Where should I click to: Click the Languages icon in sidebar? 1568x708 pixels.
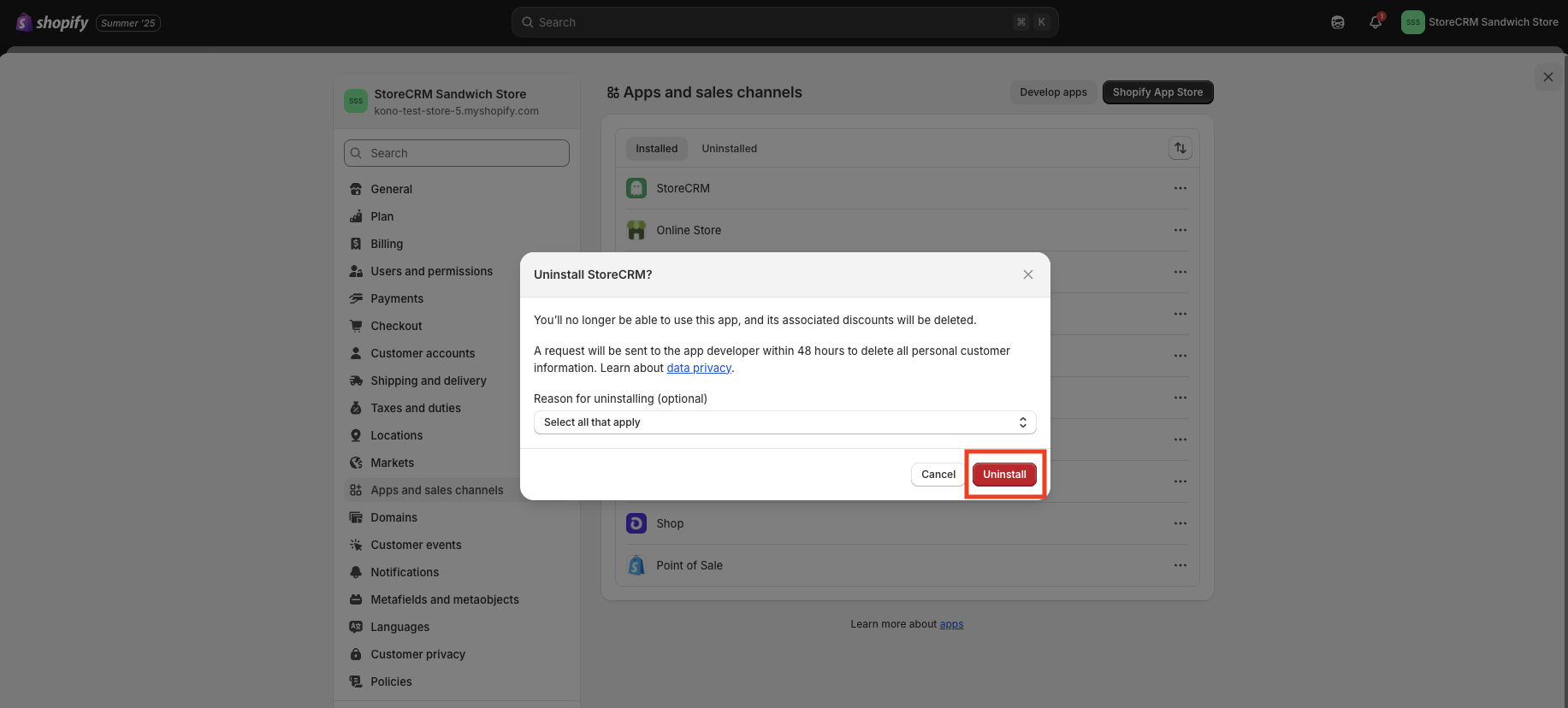[356, 627]
